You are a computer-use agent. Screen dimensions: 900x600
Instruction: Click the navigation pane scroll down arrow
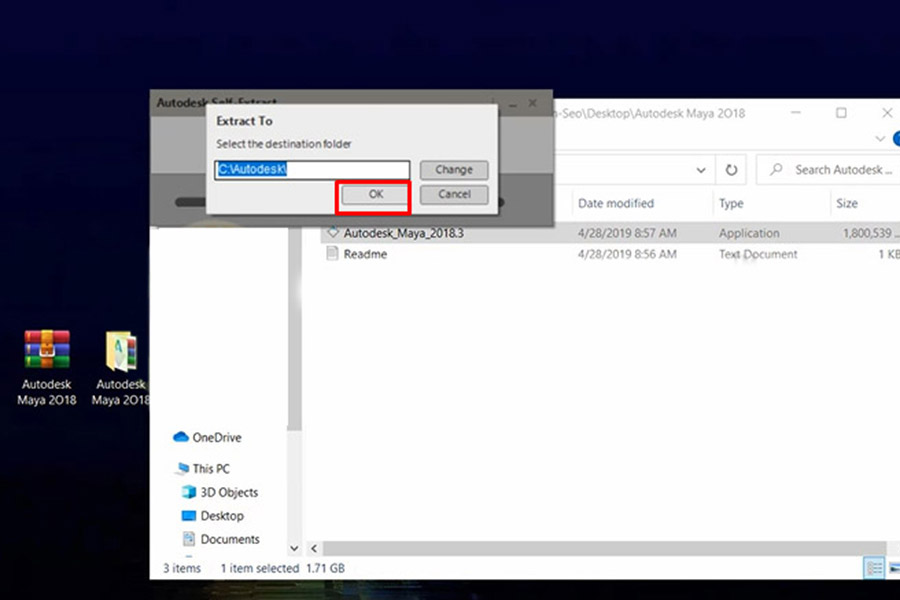pos(294,548)
